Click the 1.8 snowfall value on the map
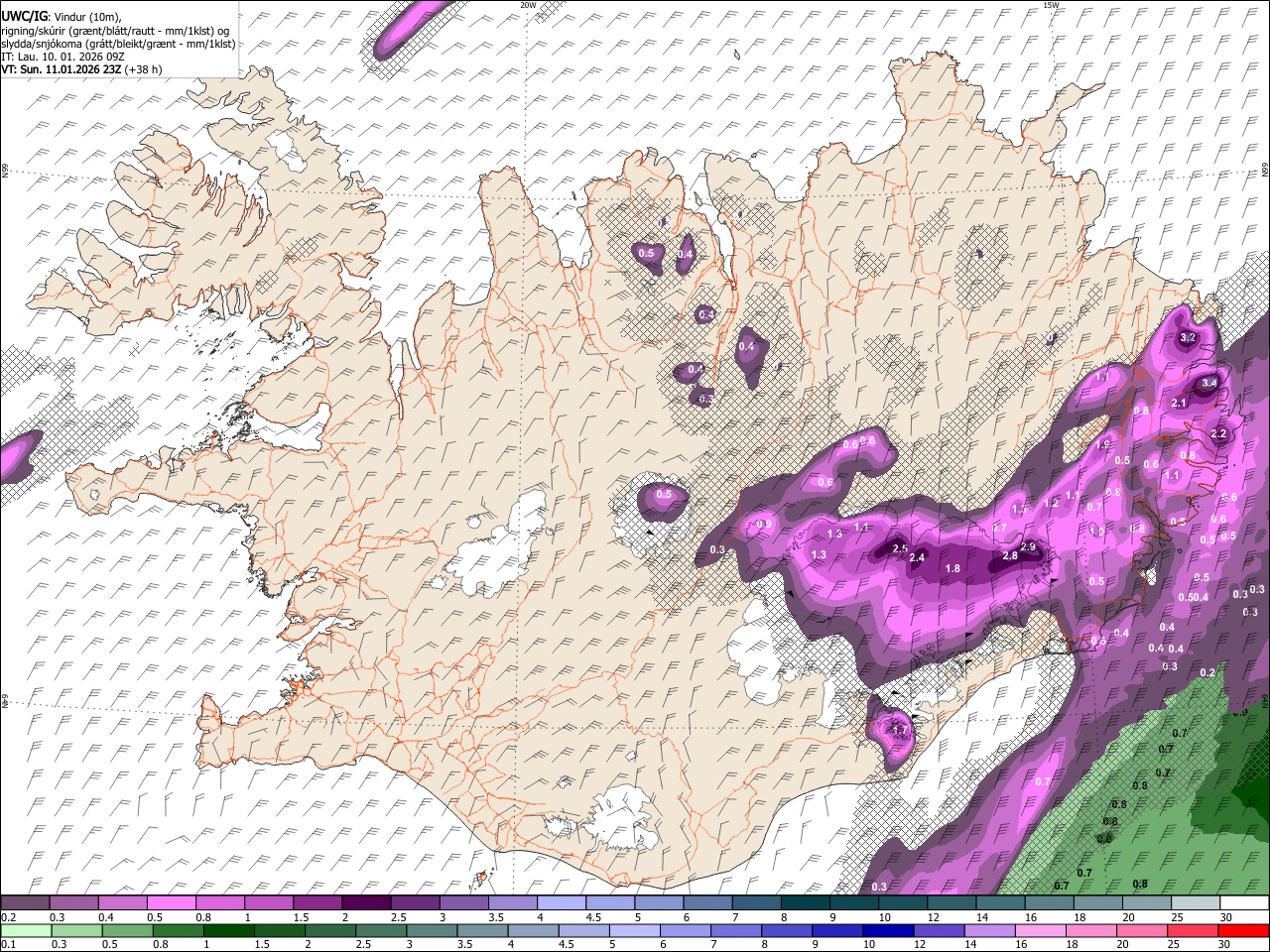Viewport: 1270px width, 952px height. click(x=952, y=568)
